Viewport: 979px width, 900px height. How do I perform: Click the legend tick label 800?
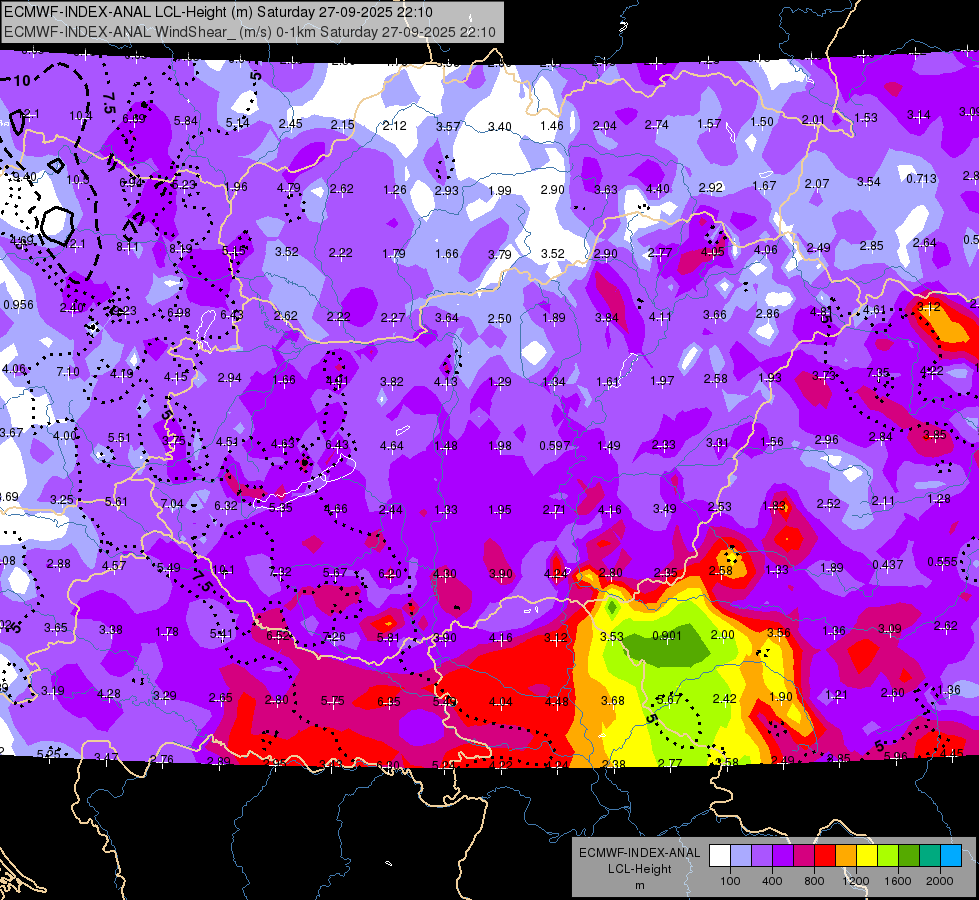click(x=814, y=881)
